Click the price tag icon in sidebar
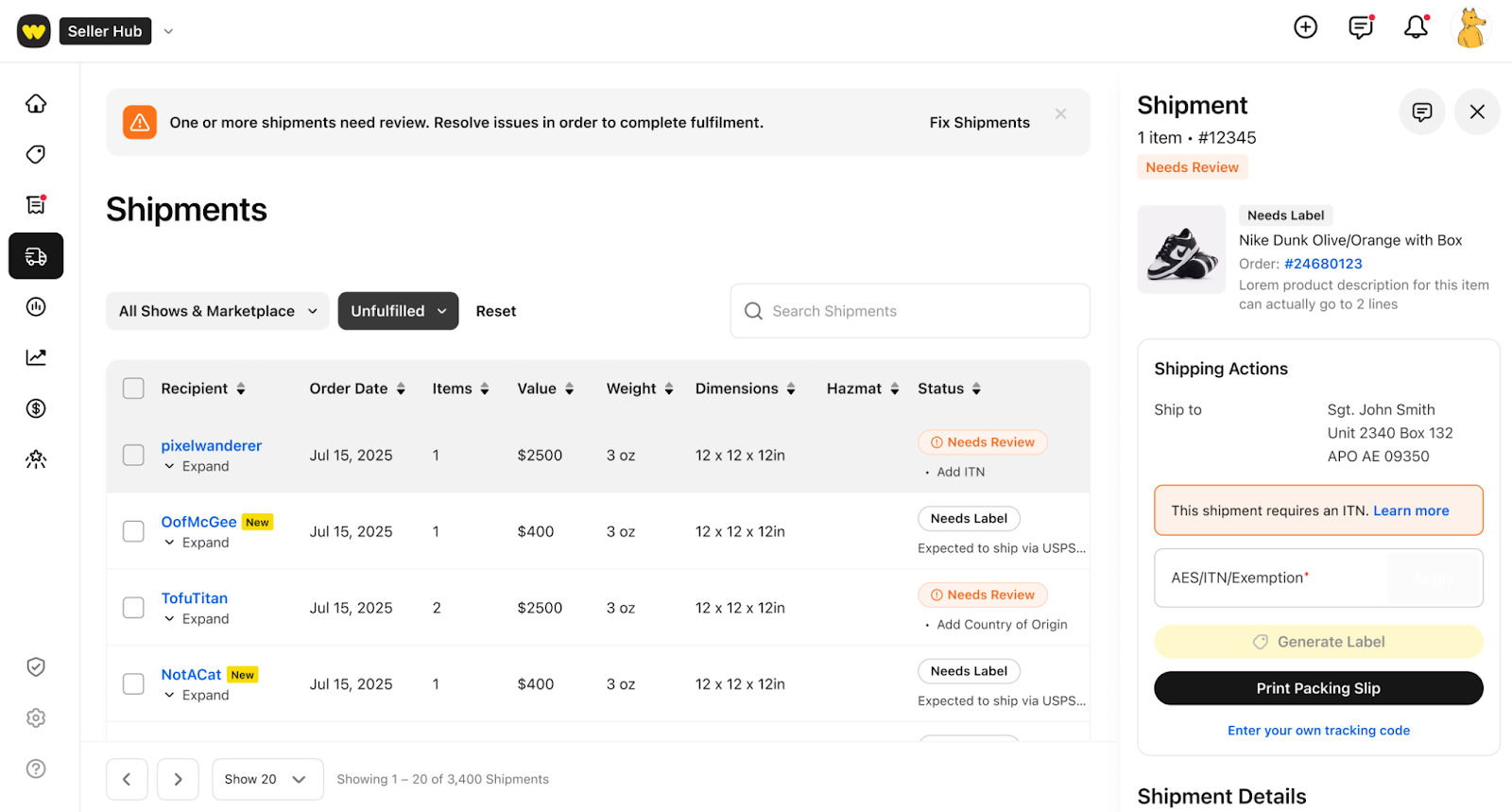 click(x=36, y=154)
